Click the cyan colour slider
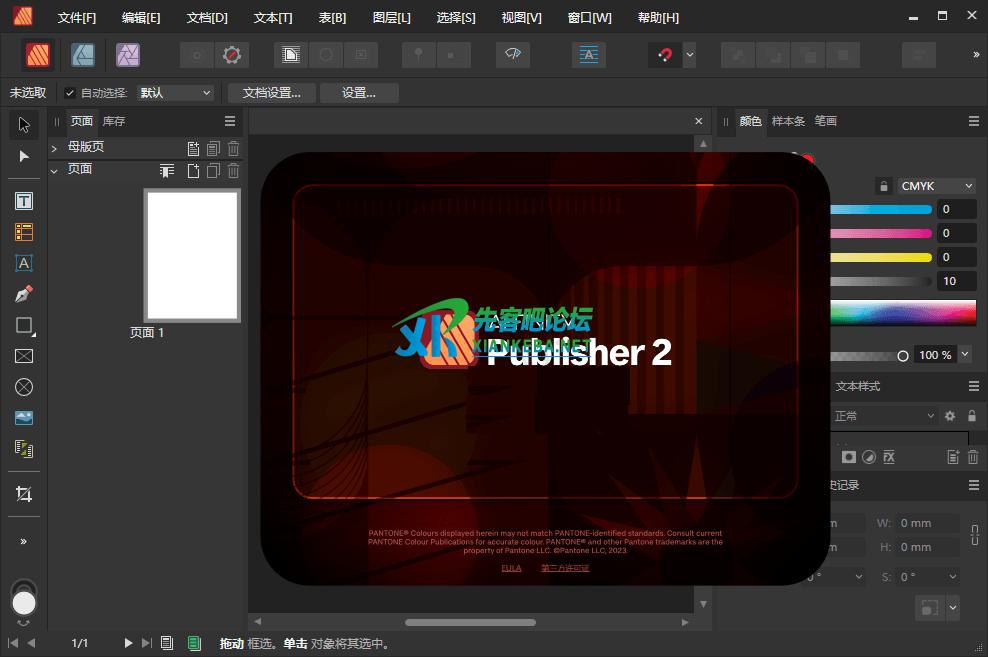The height and width of the screenshot is (657, 988). 880,210
